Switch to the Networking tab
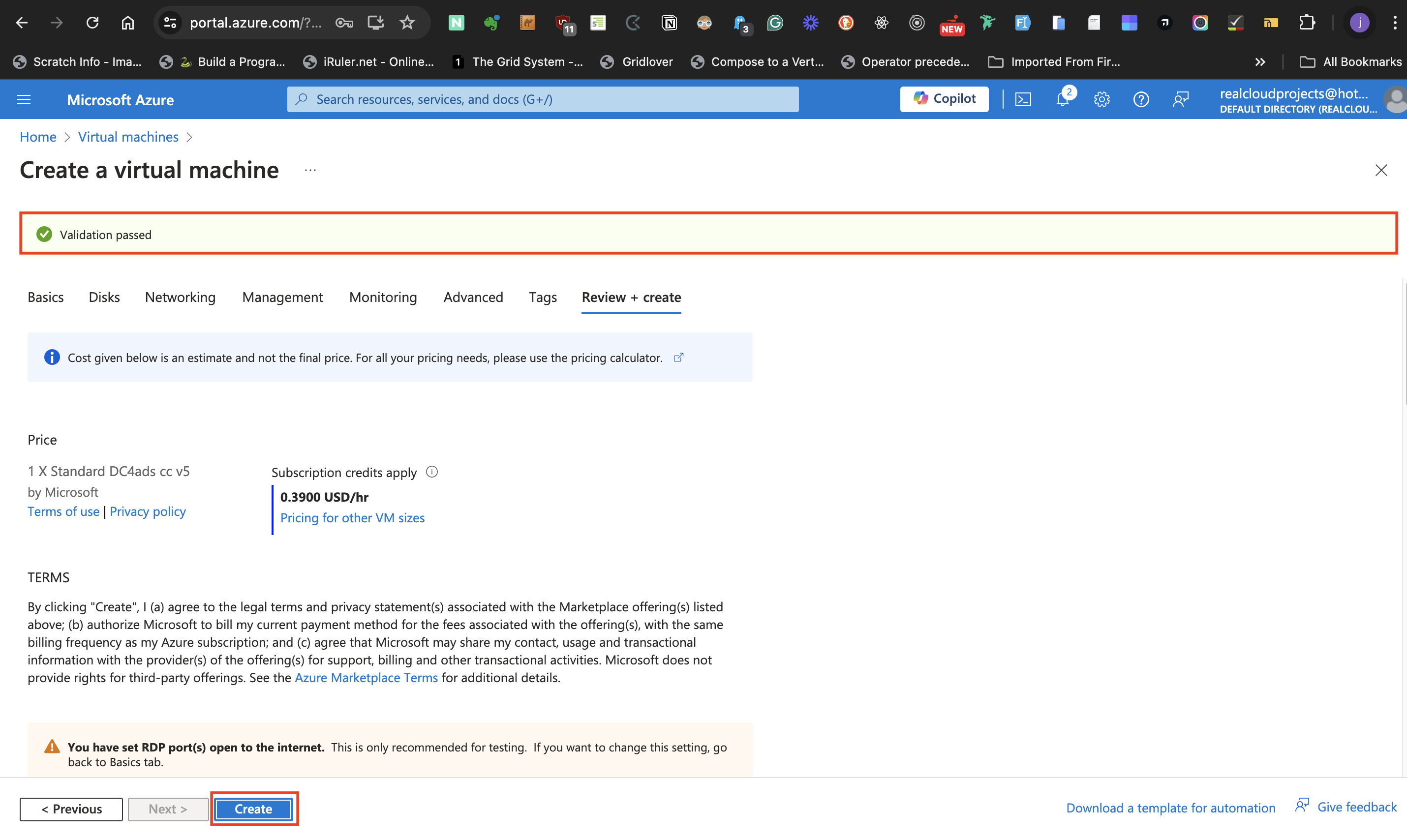This screenshot has width=1407, height=840. [180, 297]
